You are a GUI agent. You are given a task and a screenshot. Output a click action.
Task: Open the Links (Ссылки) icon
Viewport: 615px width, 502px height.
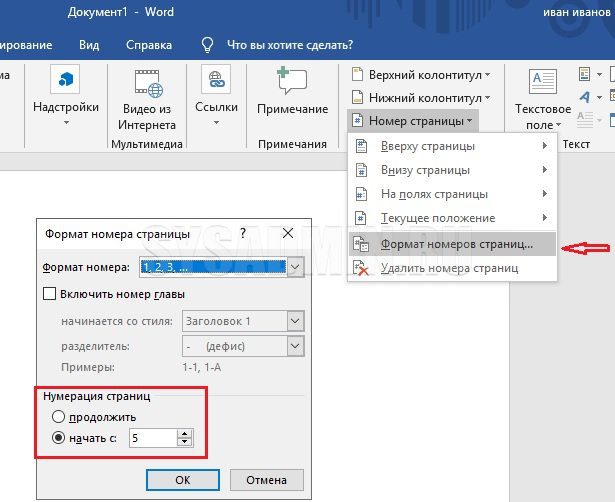pyautogui.click(x=216, y=79)
